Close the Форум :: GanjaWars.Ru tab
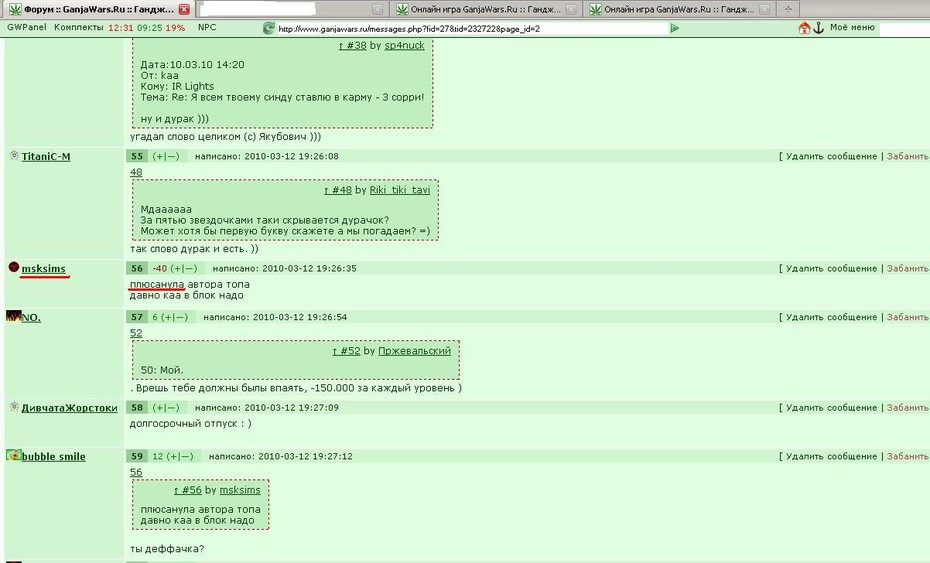 [184, 9]
